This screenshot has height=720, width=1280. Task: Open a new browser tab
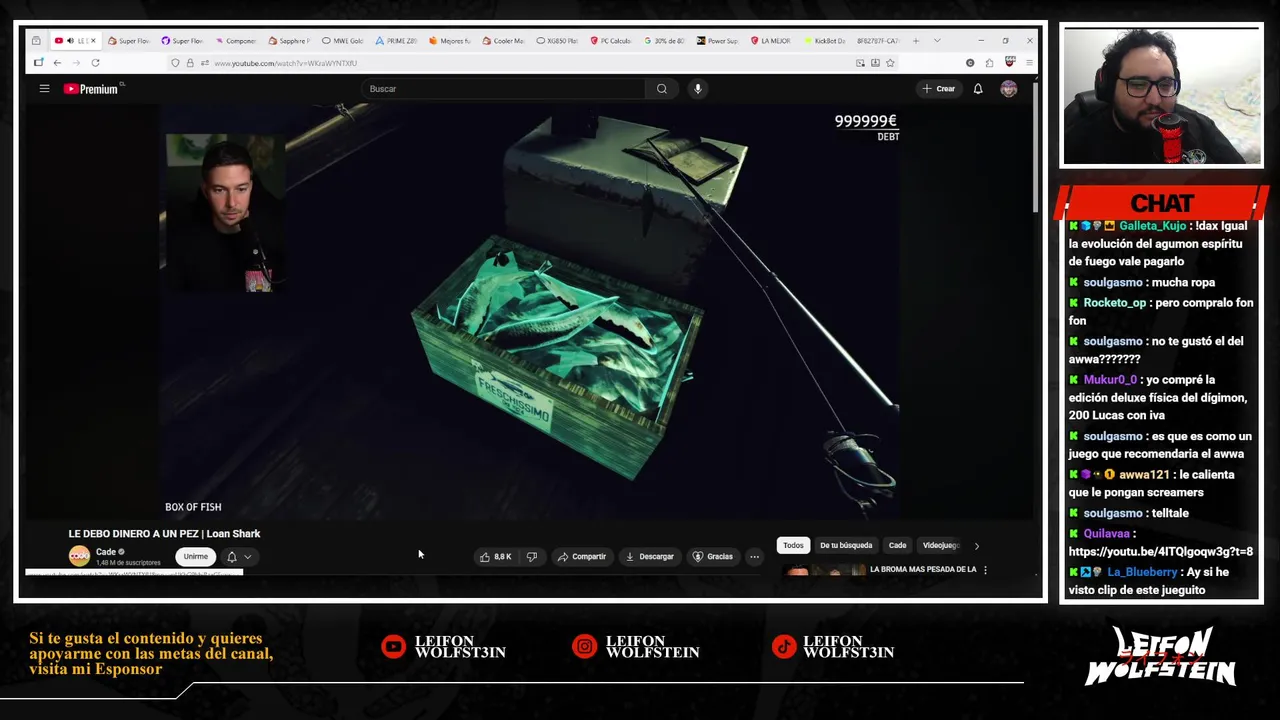915,41
